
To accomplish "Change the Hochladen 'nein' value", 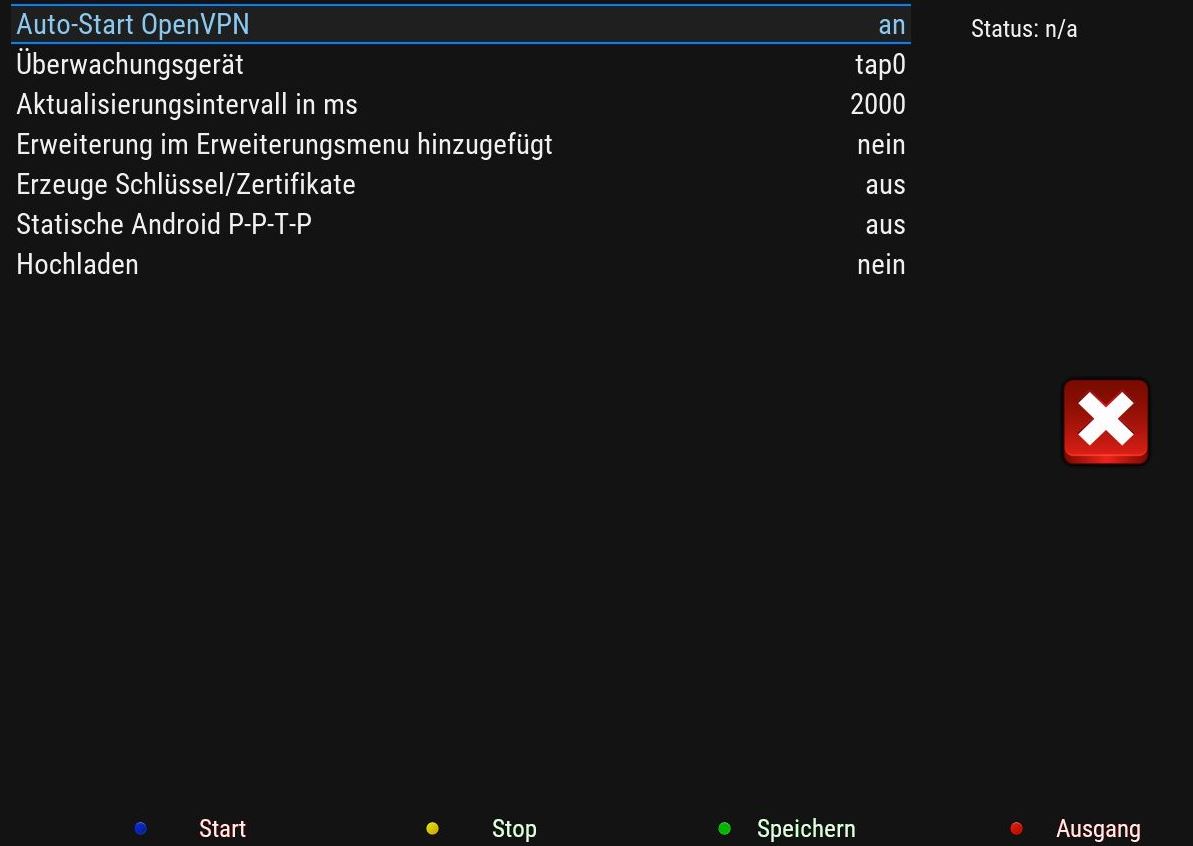I will point(881,265).
